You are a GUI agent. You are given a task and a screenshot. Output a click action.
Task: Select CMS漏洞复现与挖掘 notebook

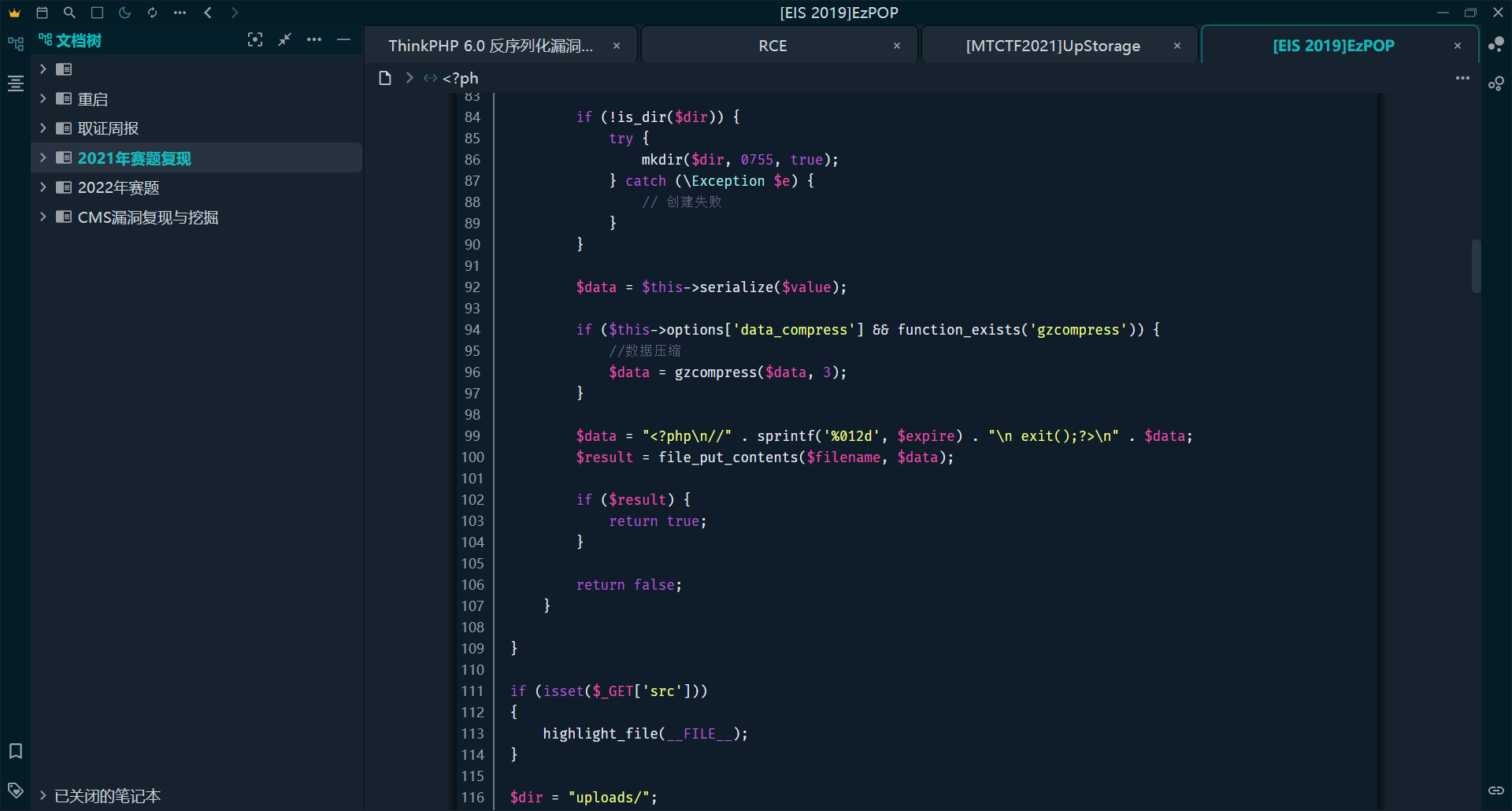pyautogui.click(x=147, y=217)
